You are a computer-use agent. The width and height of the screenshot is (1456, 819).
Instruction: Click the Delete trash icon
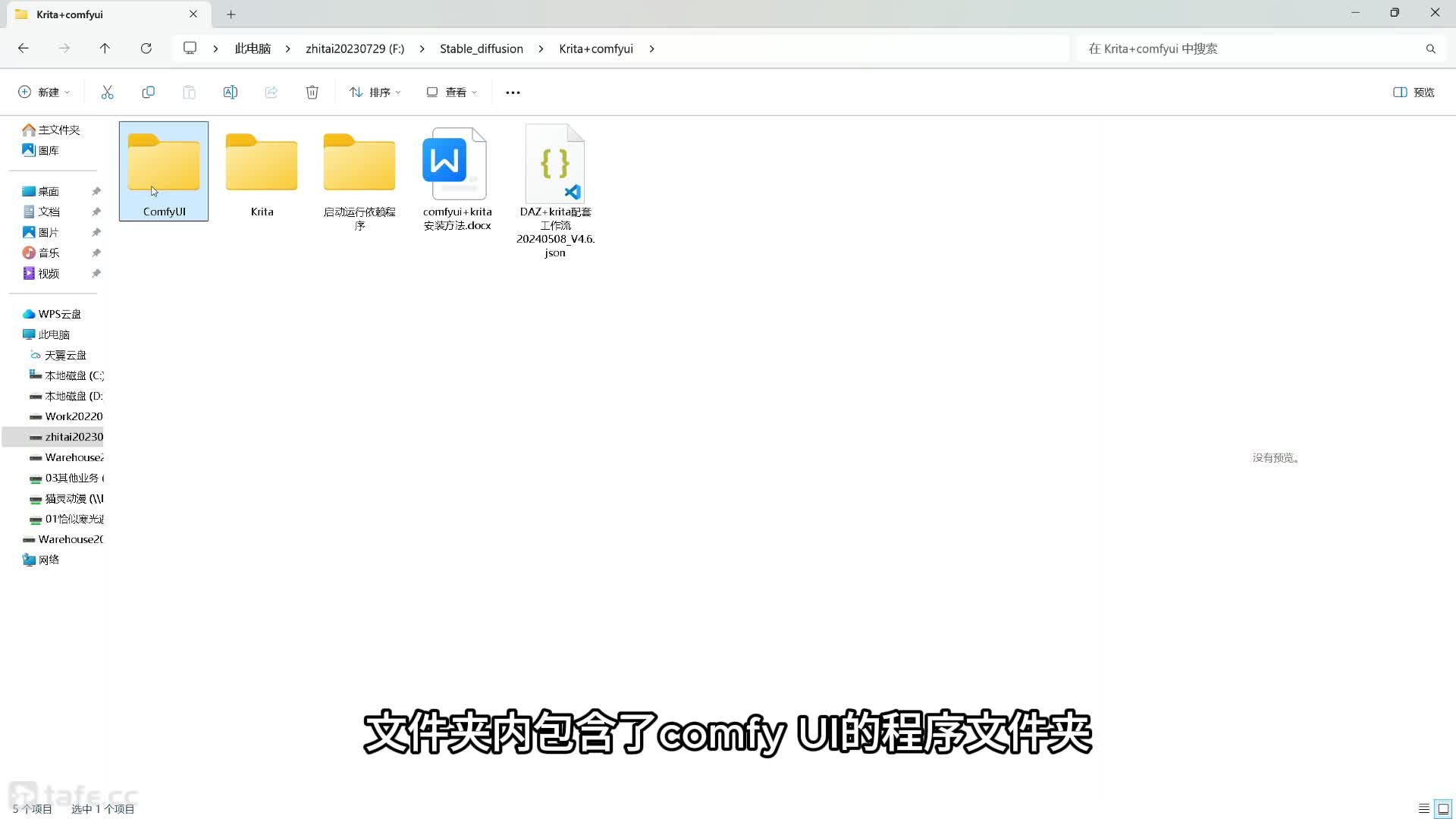point(312,92)
